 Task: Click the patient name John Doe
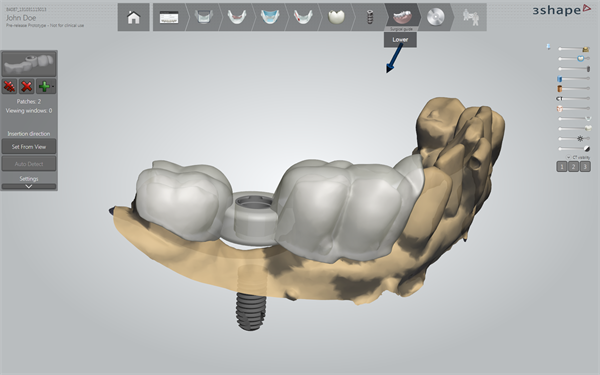pos(21,18)
